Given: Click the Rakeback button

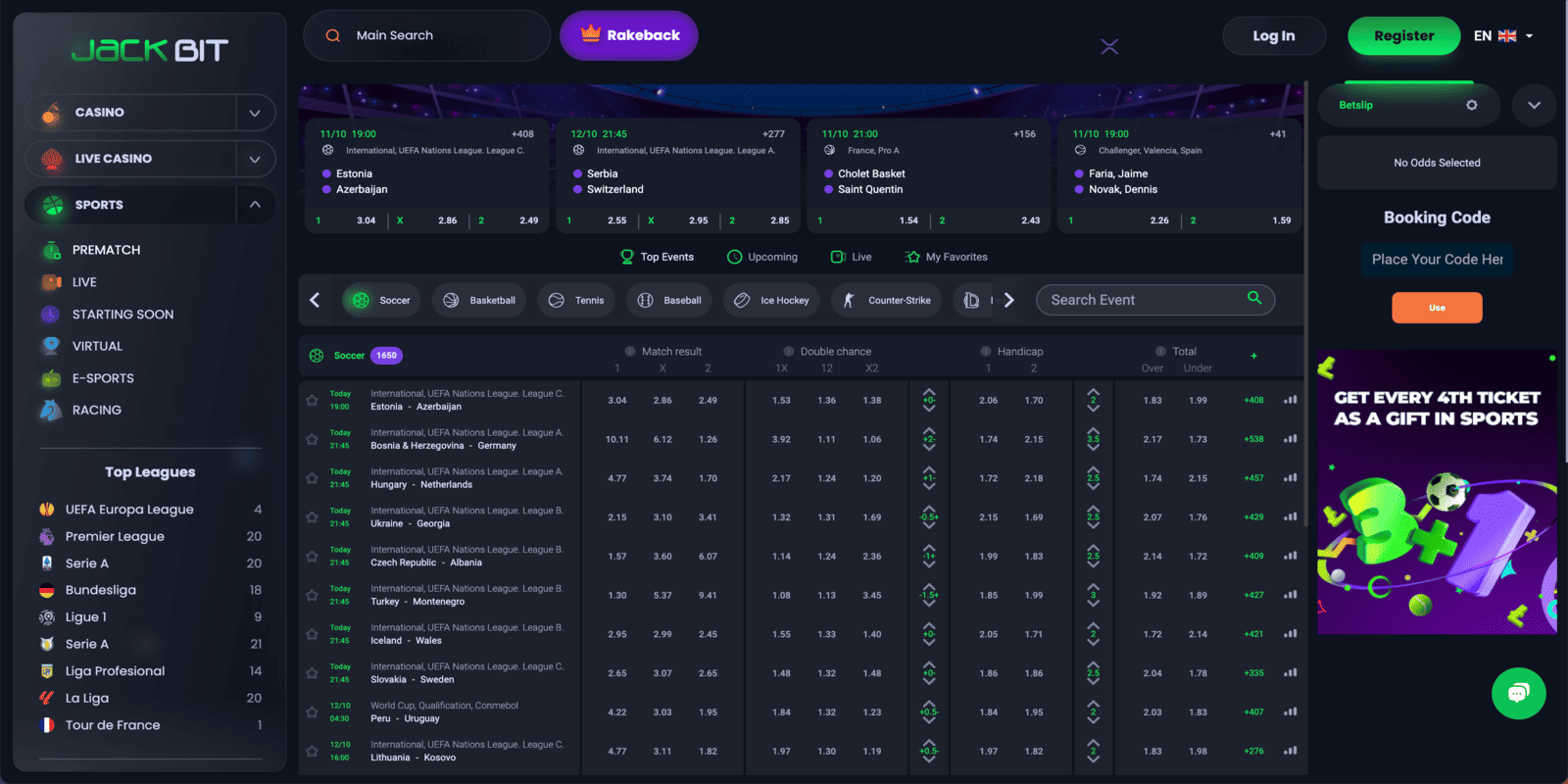Looking at the screenshot, I should 629,35.
